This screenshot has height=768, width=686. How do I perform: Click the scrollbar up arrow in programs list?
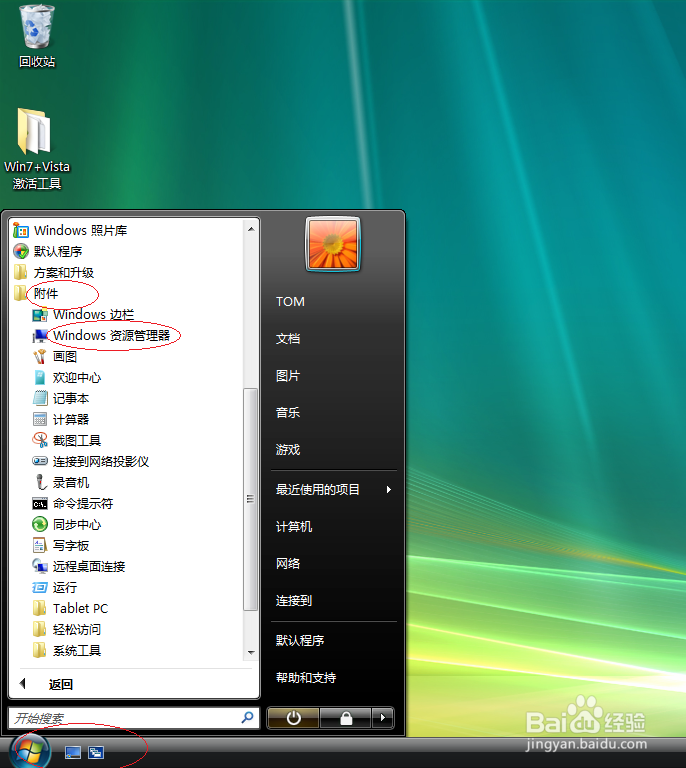pyautogui.click(x=251, y=229)
